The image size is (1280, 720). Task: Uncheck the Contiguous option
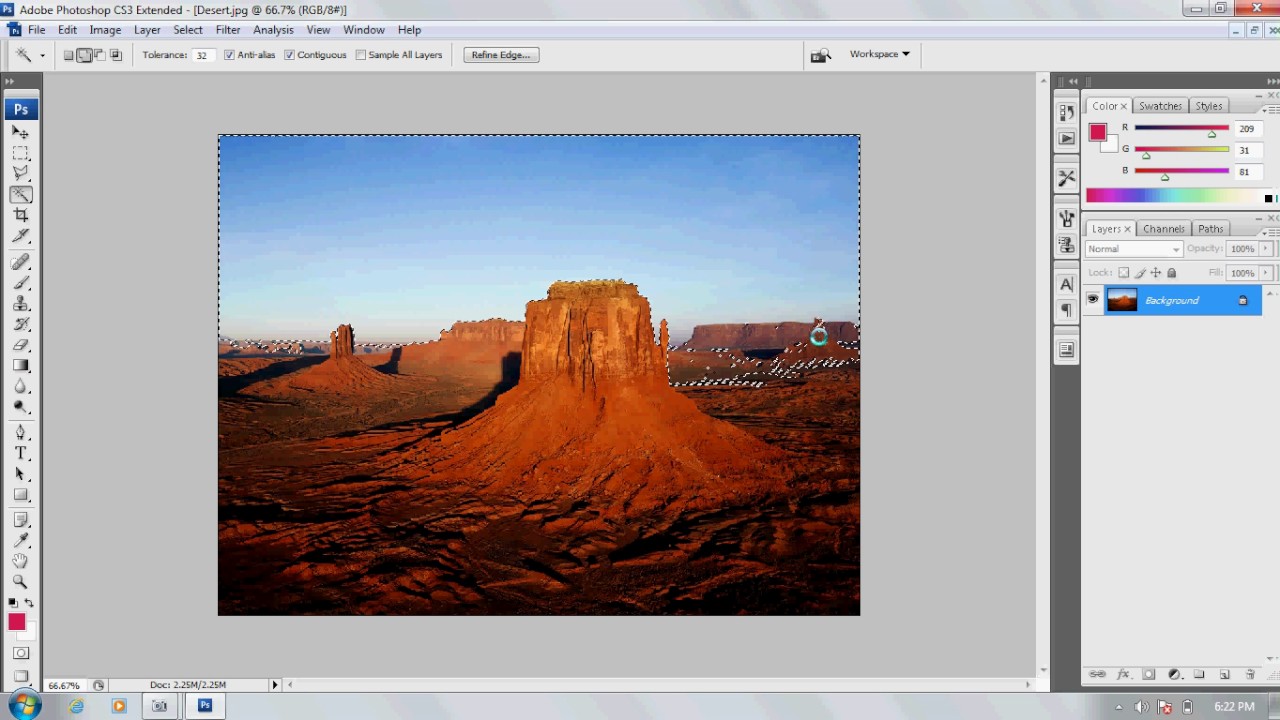pyautogui.click(x=289, y=55)
